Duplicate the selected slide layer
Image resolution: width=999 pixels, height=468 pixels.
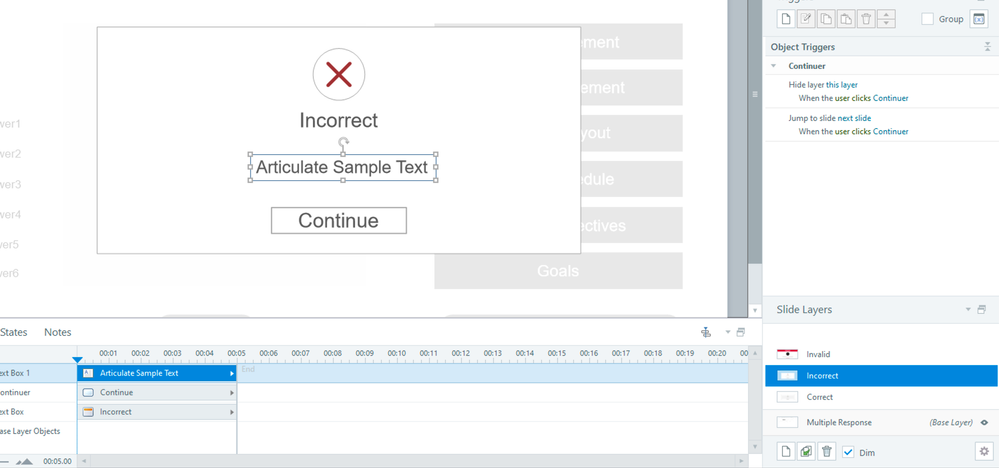(x=806, y=452)
